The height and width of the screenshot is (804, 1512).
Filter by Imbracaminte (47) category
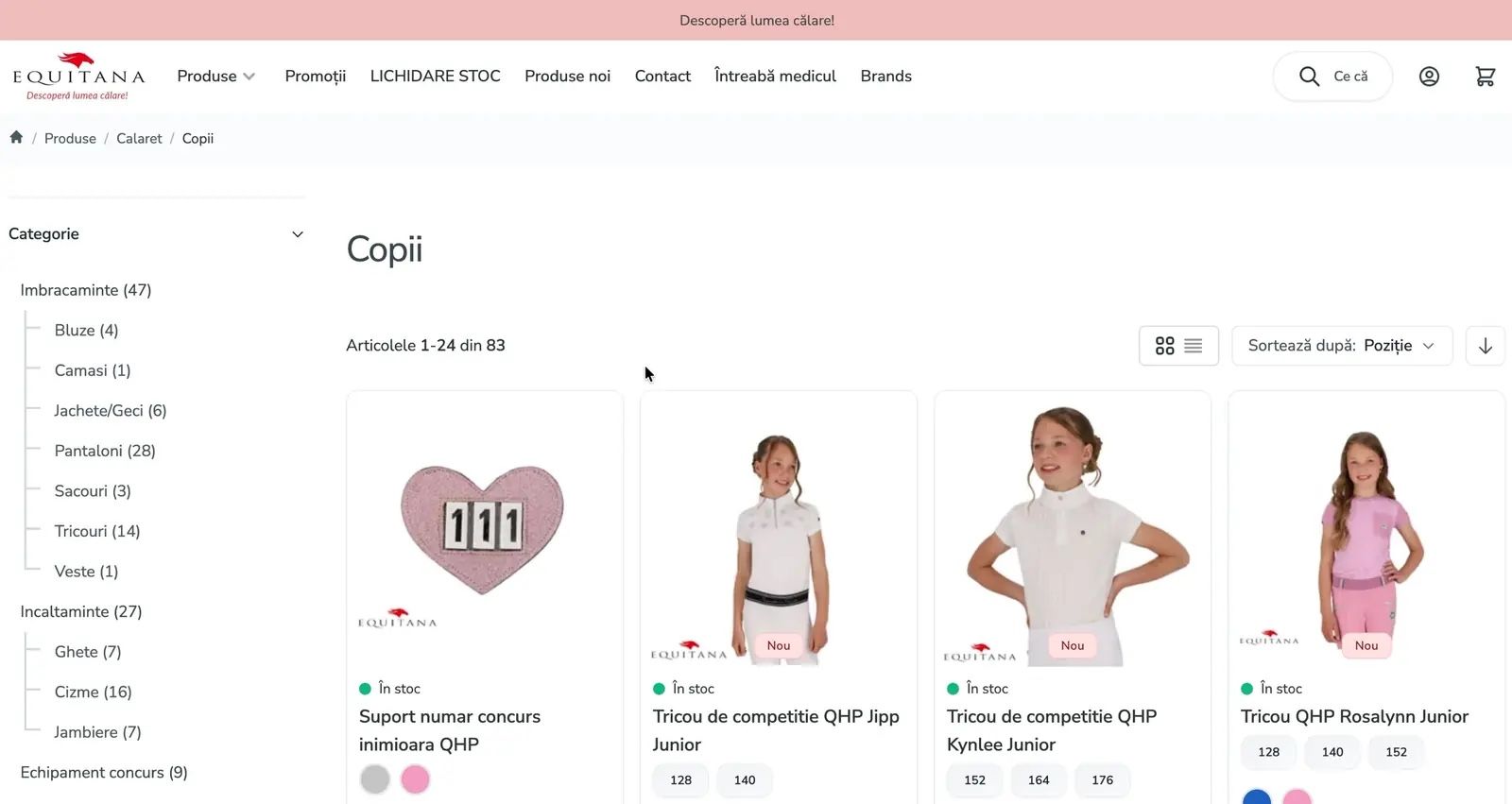(86, 290)
